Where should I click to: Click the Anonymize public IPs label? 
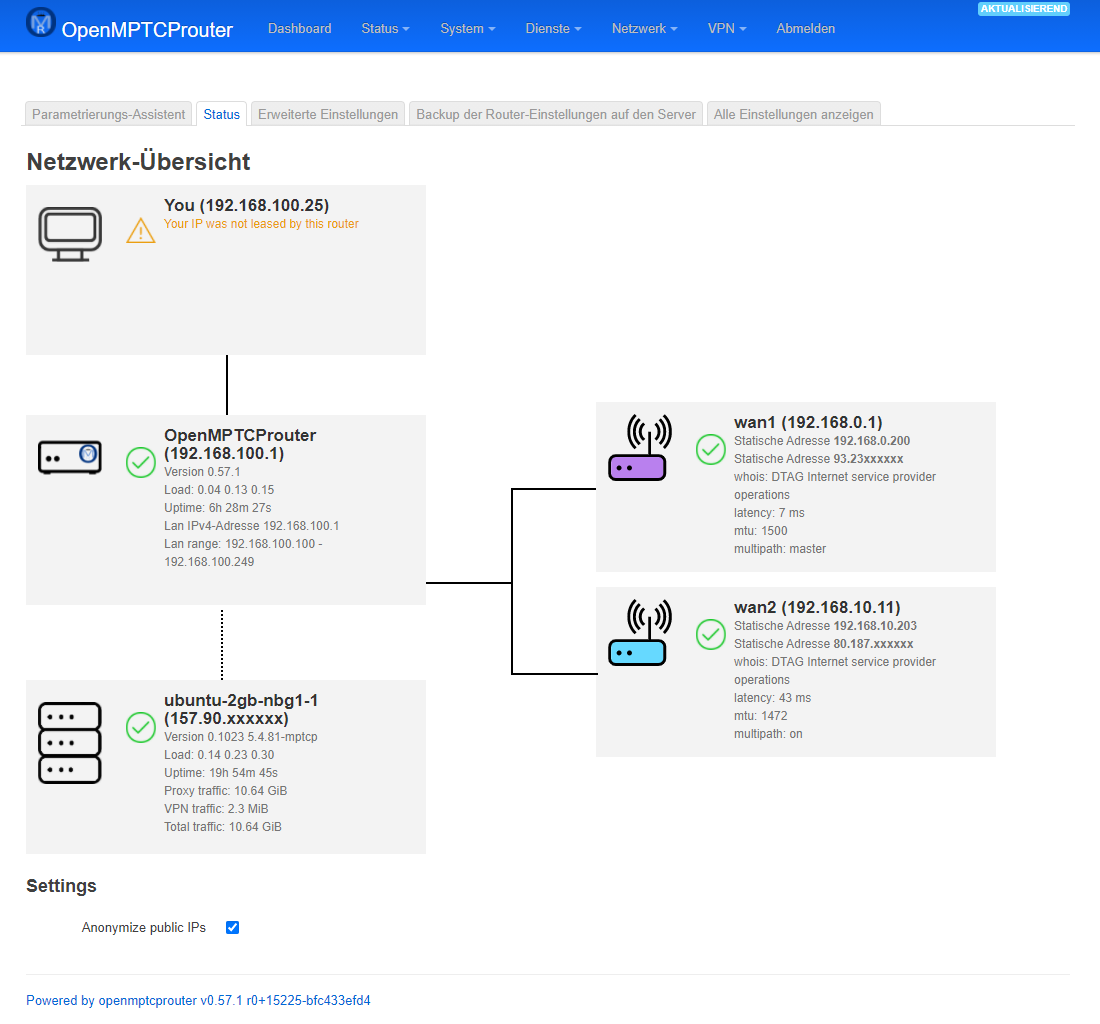144,928
